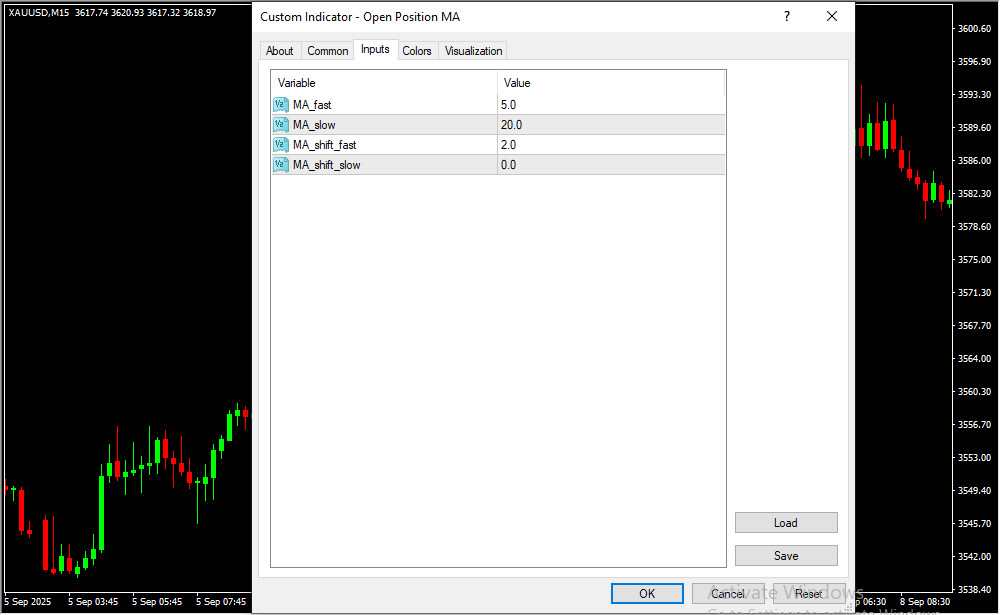Switch to the Colors tab
Viewport: 1000px width, 615px height.
[417, 51]
